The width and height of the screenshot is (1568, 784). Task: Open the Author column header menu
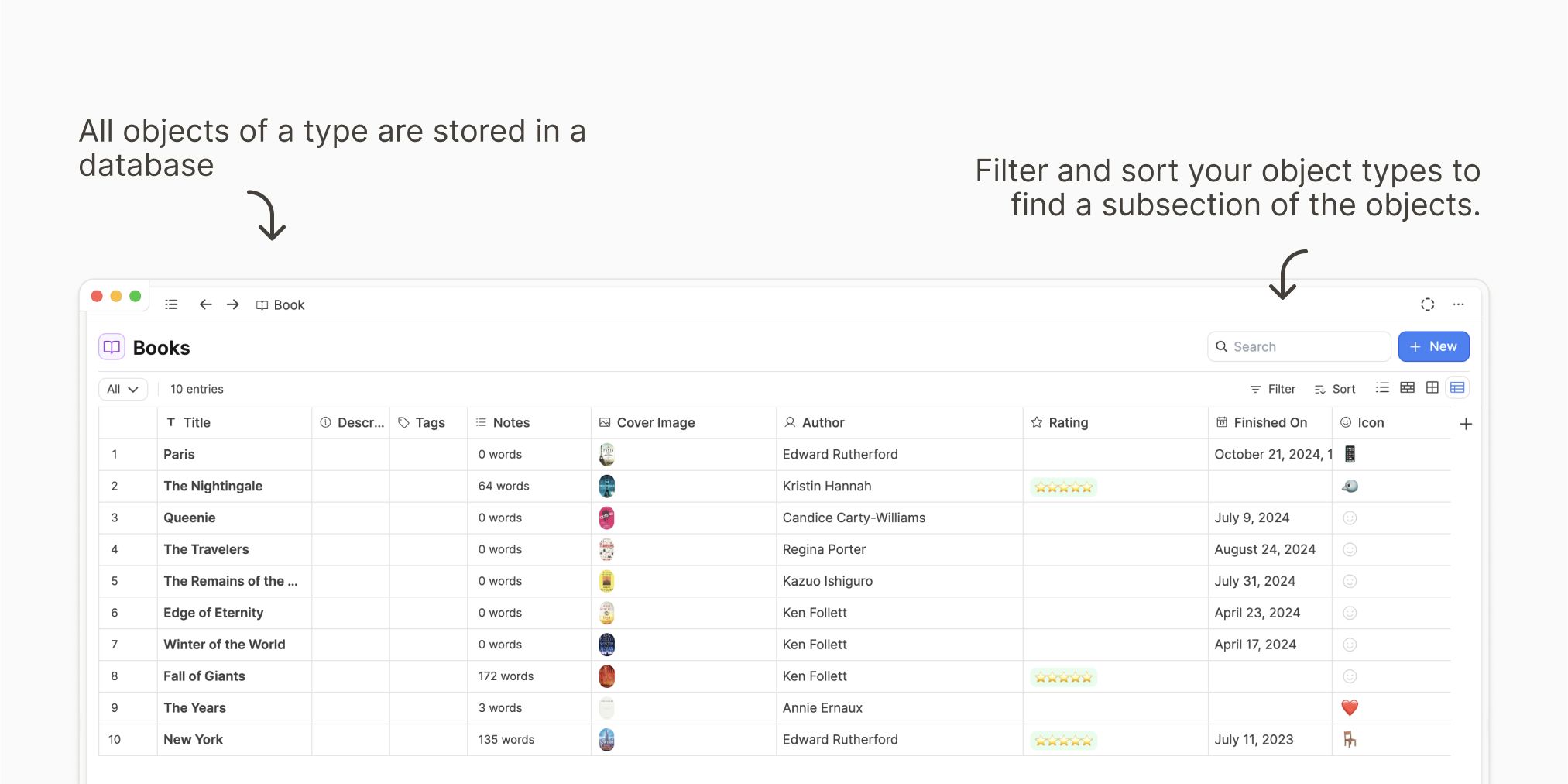[823, 422]
